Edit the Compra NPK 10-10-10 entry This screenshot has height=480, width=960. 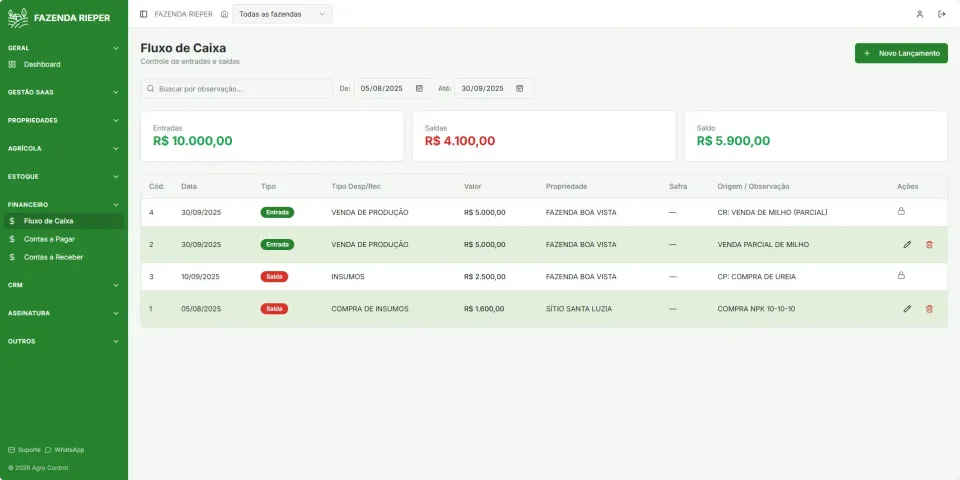pyautogui.click(x=907, y=309)
